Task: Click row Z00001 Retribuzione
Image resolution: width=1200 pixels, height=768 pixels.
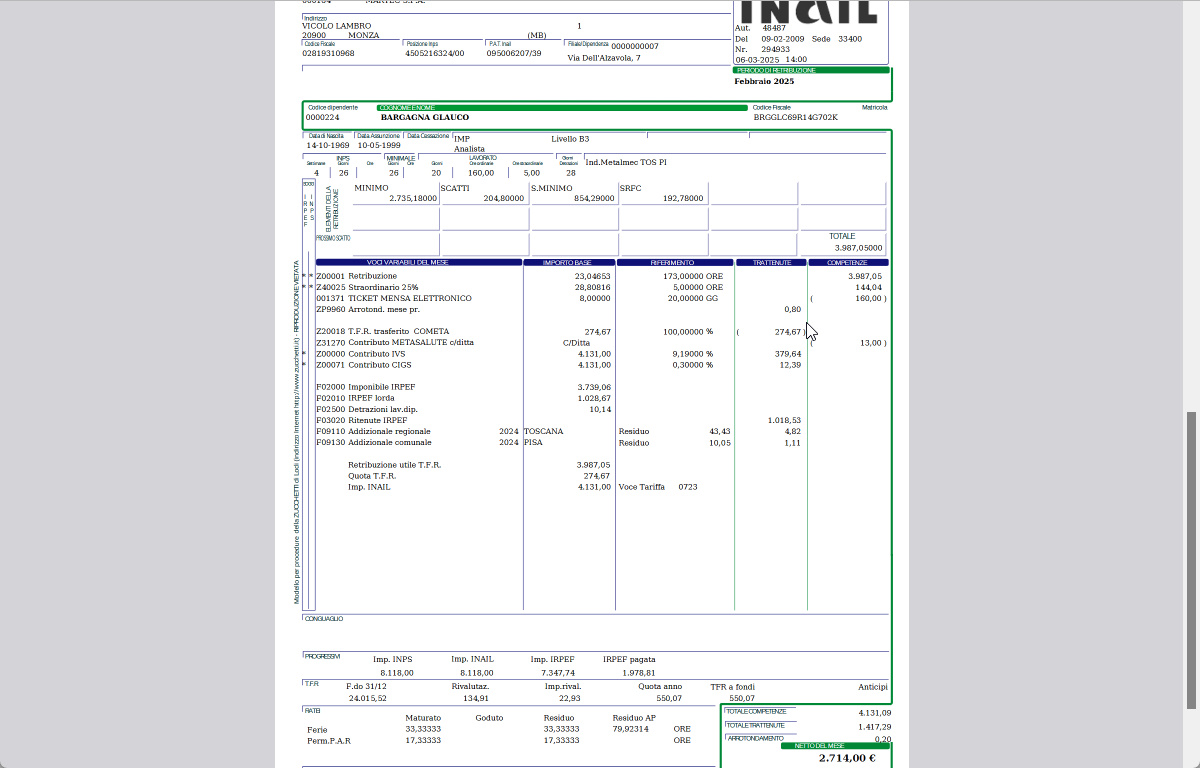Action: [601, 276]
